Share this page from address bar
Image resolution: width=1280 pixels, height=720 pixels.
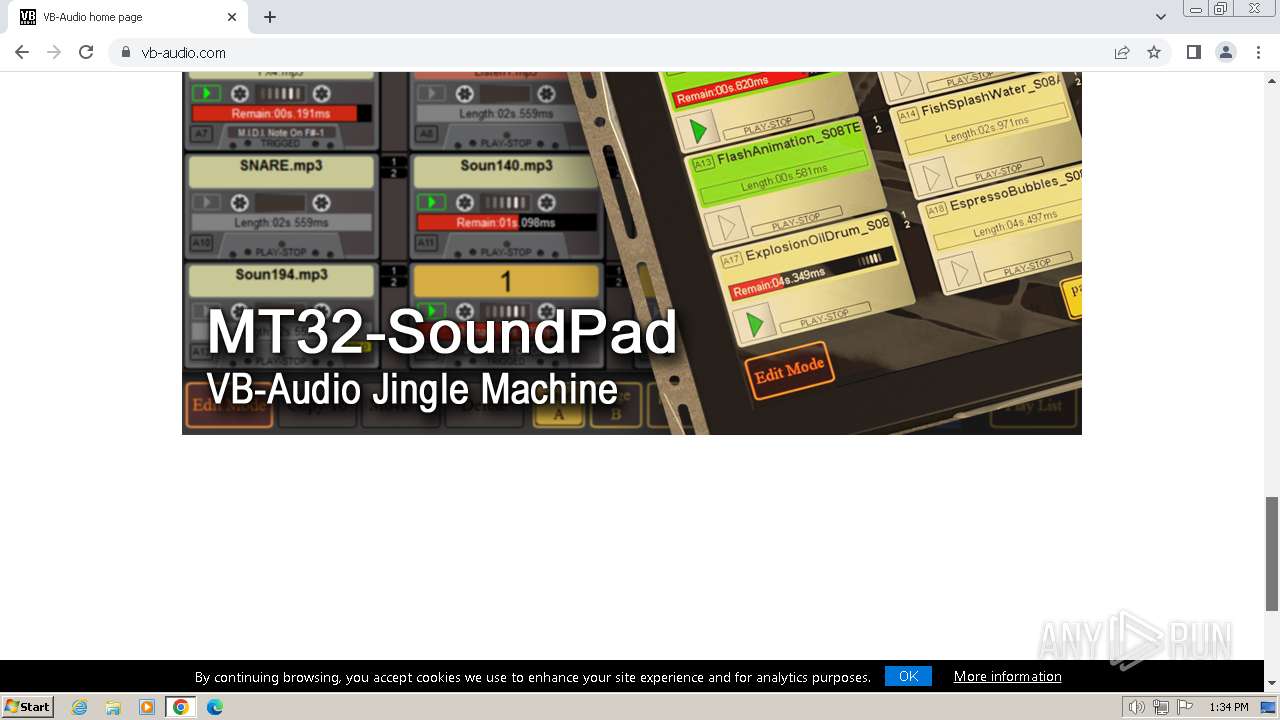(1122, 52)
